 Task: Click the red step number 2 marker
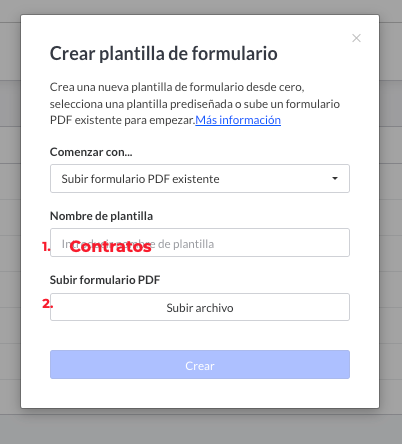coord(47,304)
